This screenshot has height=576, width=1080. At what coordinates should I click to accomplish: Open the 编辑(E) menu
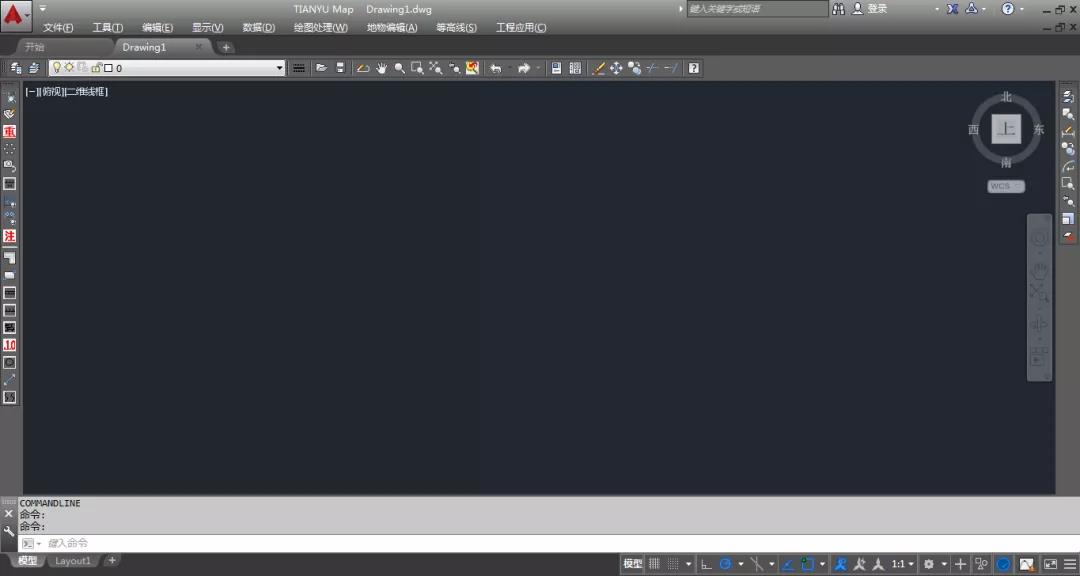157,28
